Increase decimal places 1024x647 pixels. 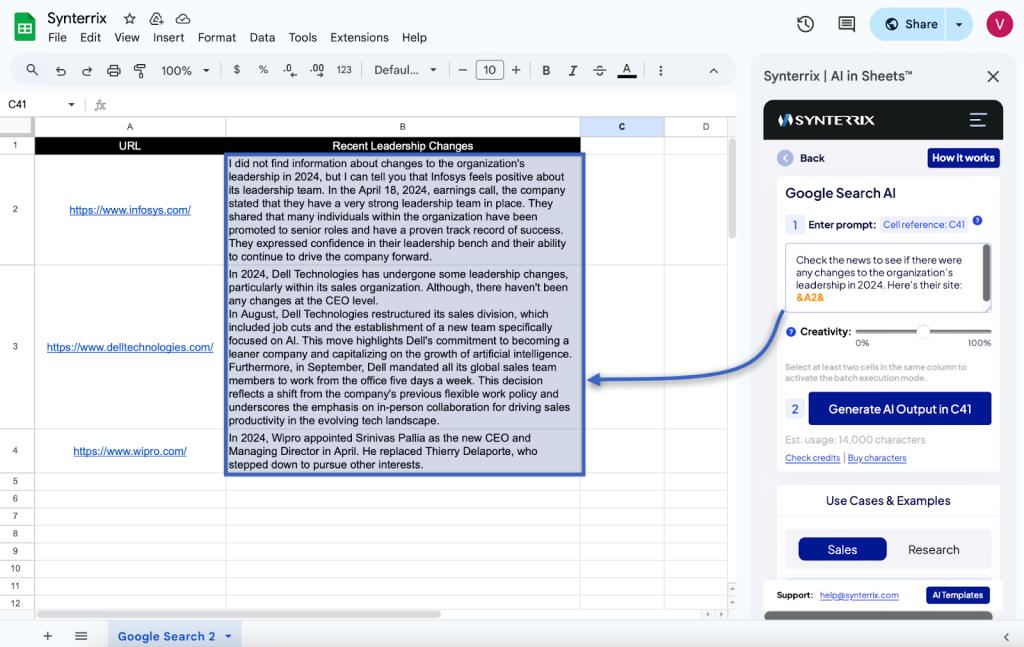(317, 70)
